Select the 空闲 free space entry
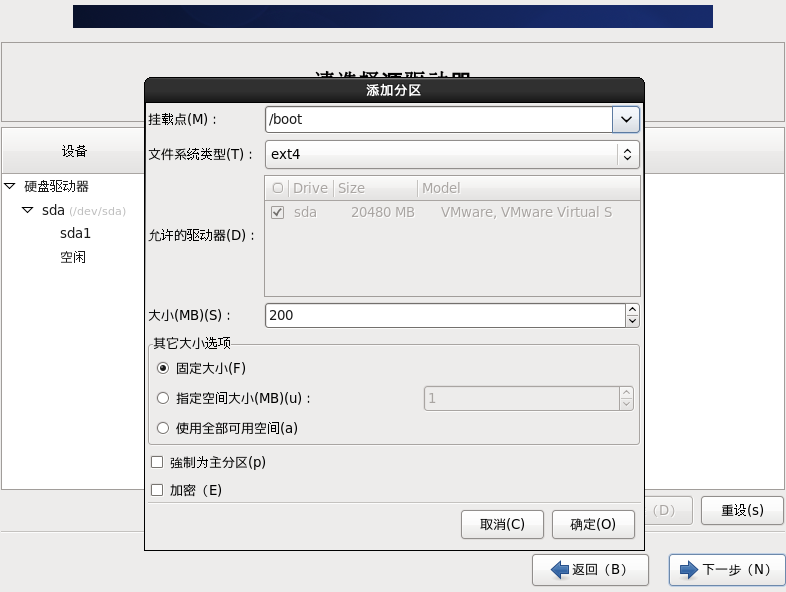 pyautogui.click(x=73, y=257)
